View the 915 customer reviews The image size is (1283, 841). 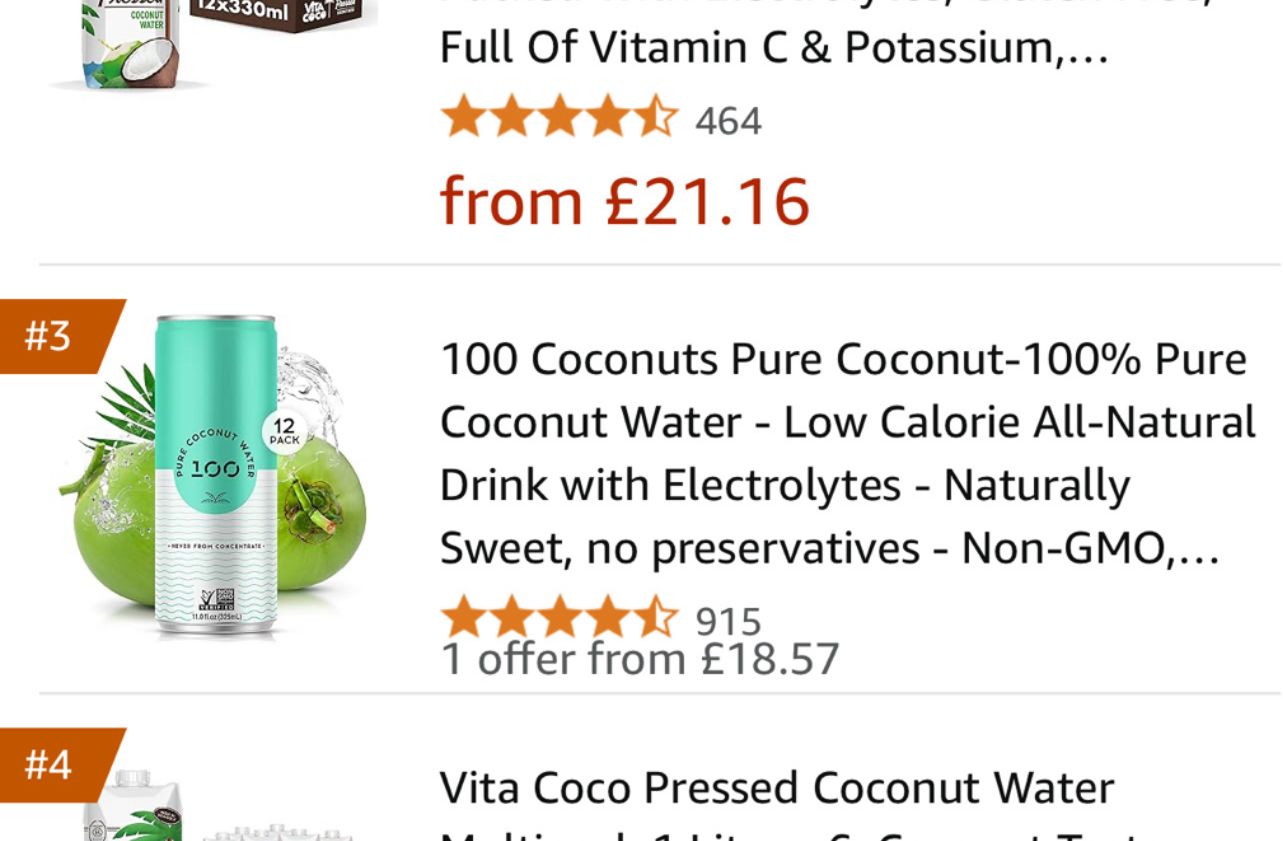[x=728, y=621]
